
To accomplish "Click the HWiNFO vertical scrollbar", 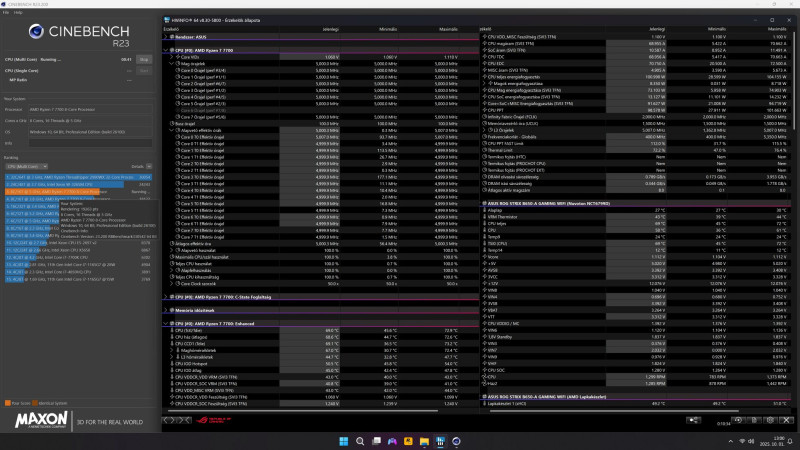I will click(x=794, y=82).
